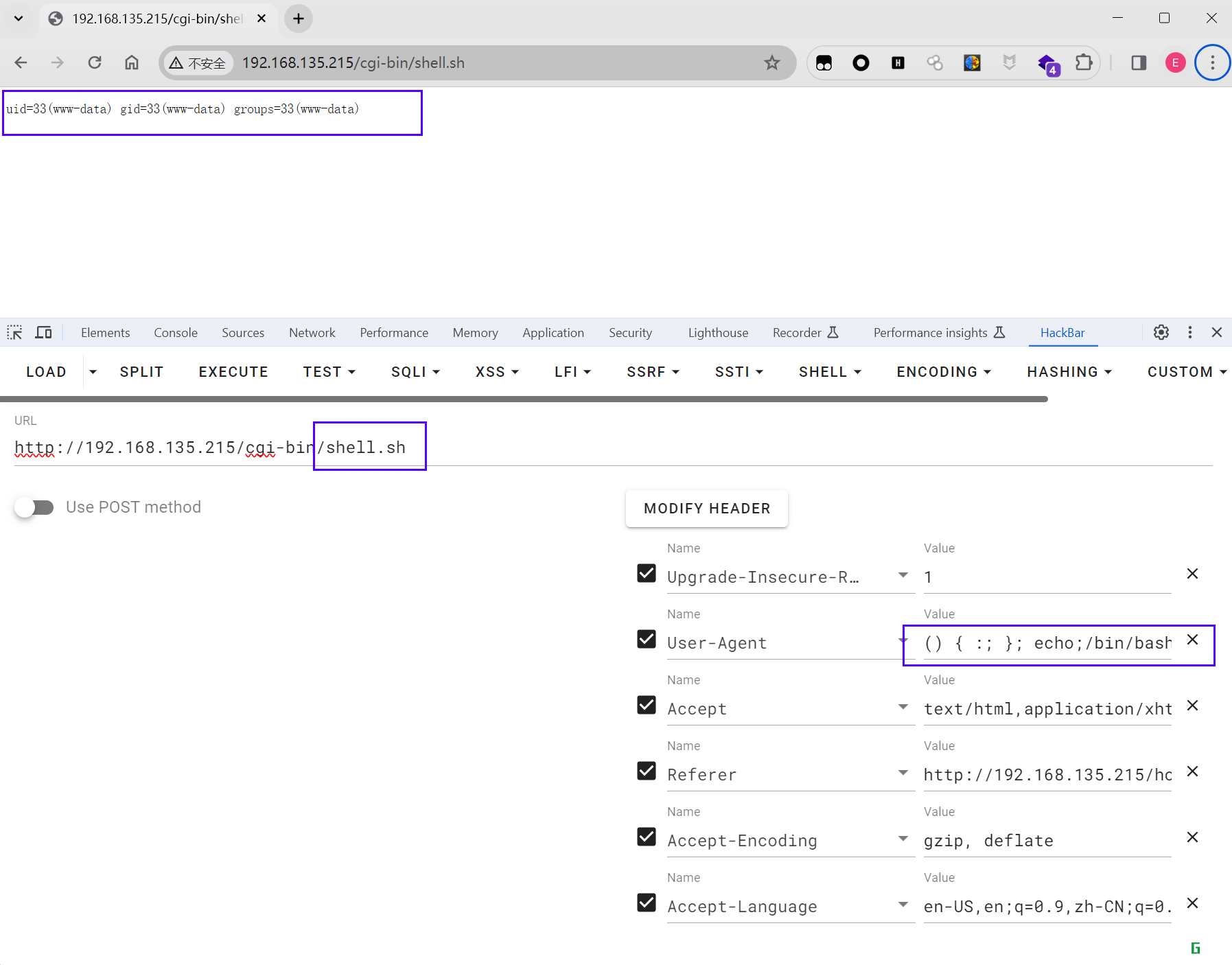Uncheck the Referer header checkbox
Screen dimensions: 1232x965
[x=647, y=771]
